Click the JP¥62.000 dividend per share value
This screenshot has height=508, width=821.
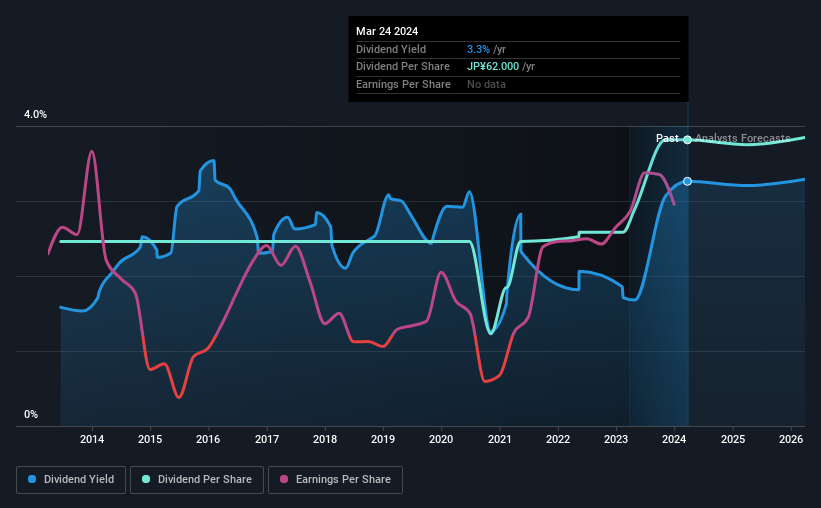click(x=493, y=67)
